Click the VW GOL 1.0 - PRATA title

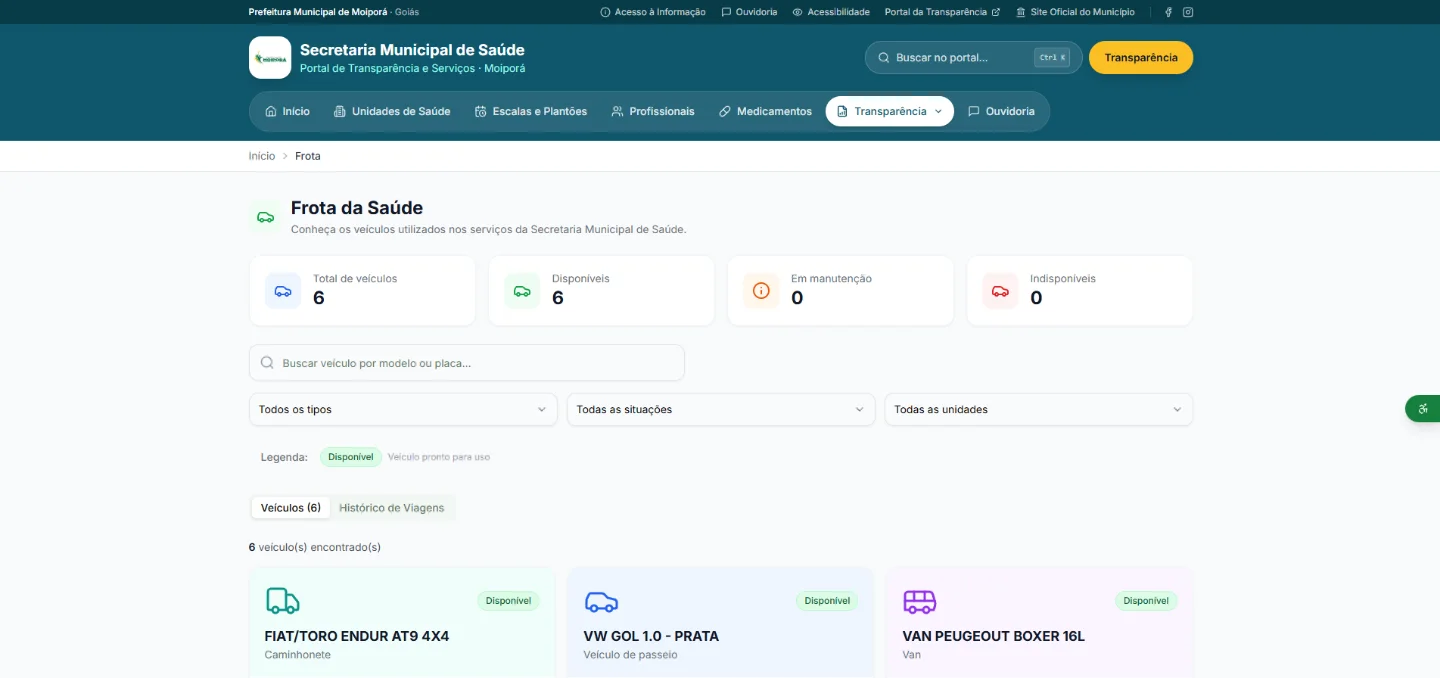point(651,636)
